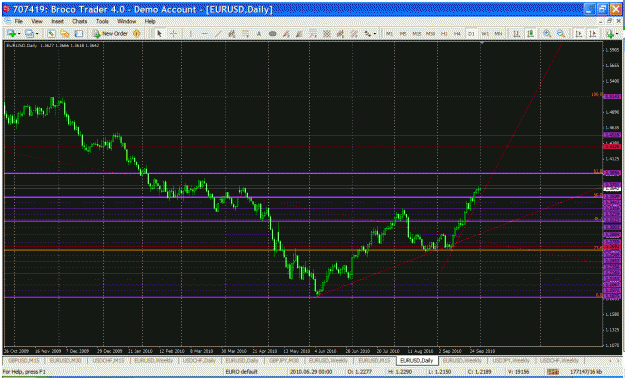
Task: Select the Crosshair tool
Action: [173, 34]
